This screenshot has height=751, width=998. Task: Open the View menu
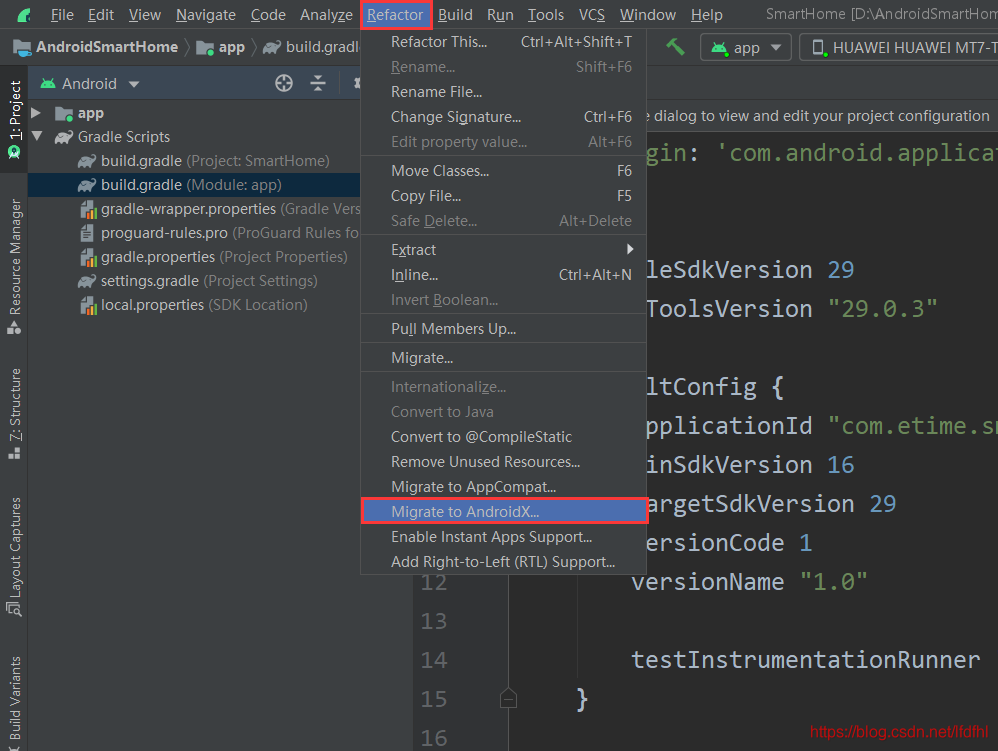(x=144, y=15)
